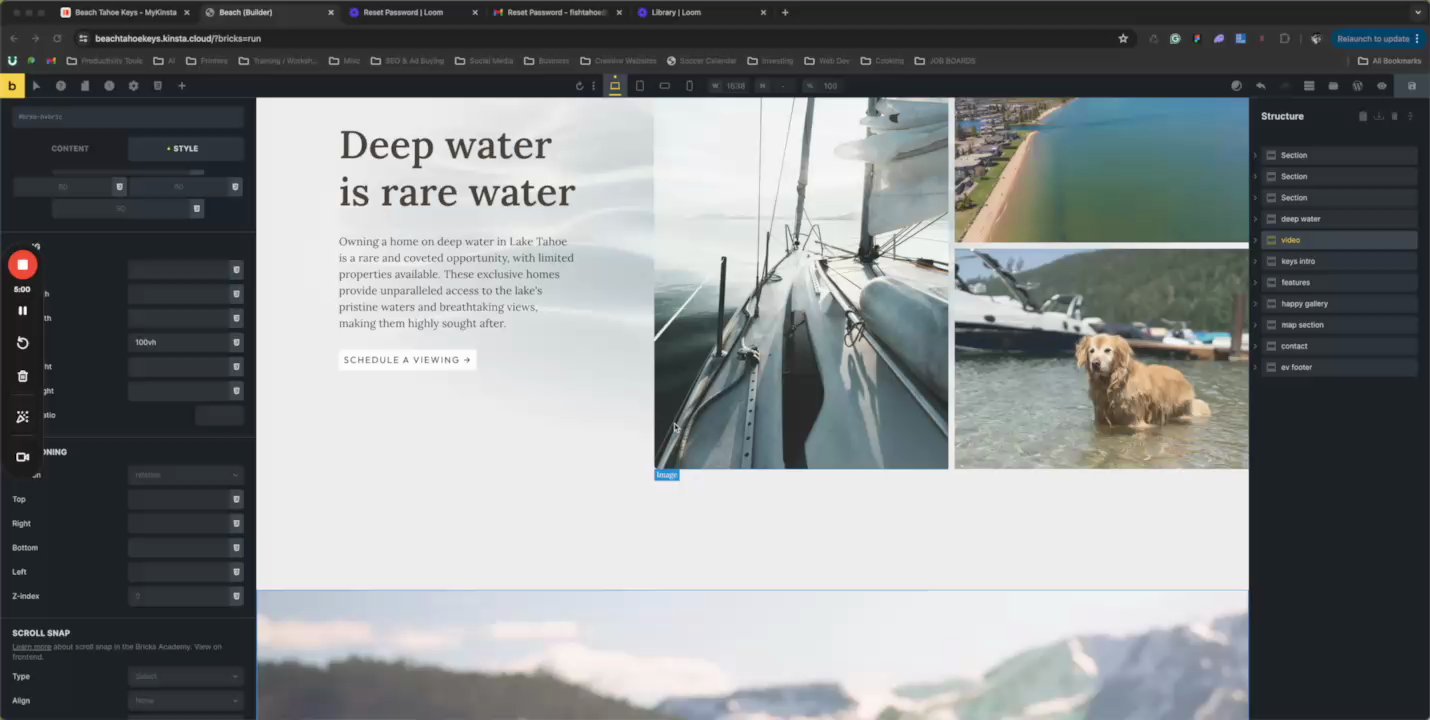Select the mobile portrait breakpoint icon

pyautogui.click(x=688, y=86)
